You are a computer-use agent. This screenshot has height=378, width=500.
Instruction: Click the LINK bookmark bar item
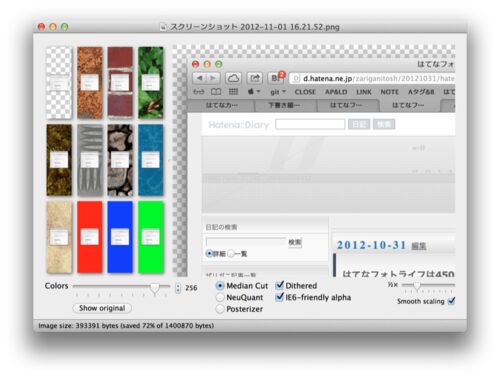pyautogui.click(x=364, y=92)
